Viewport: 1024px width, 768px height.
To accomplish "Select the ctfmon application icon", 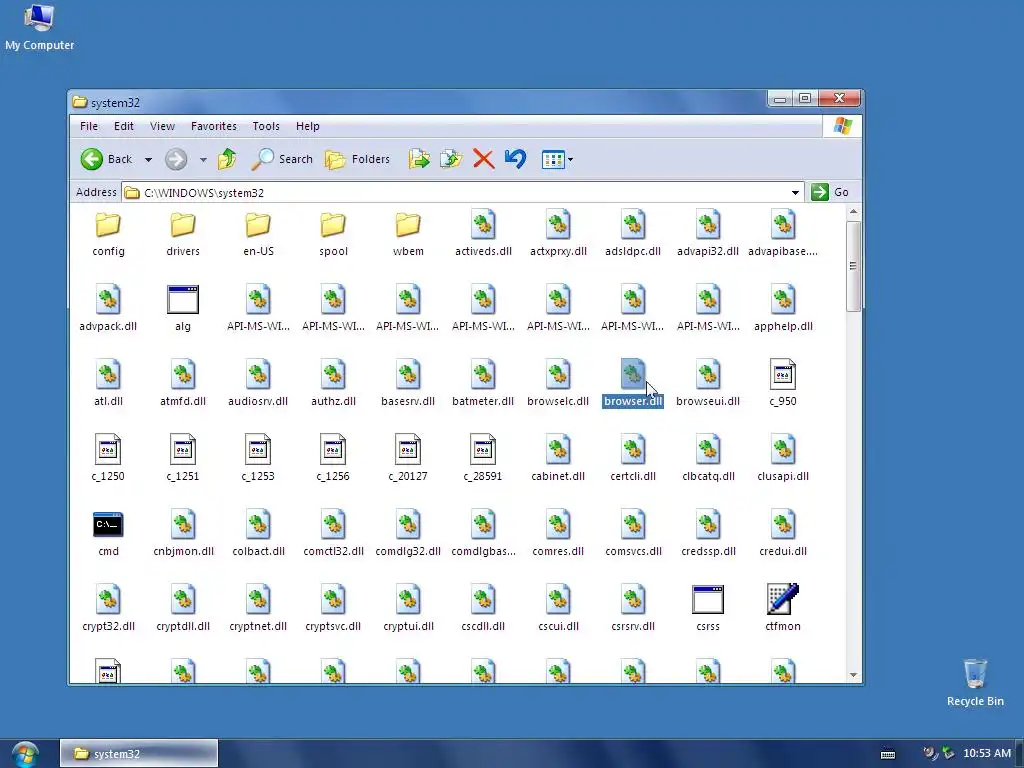I will pos(783,599).
